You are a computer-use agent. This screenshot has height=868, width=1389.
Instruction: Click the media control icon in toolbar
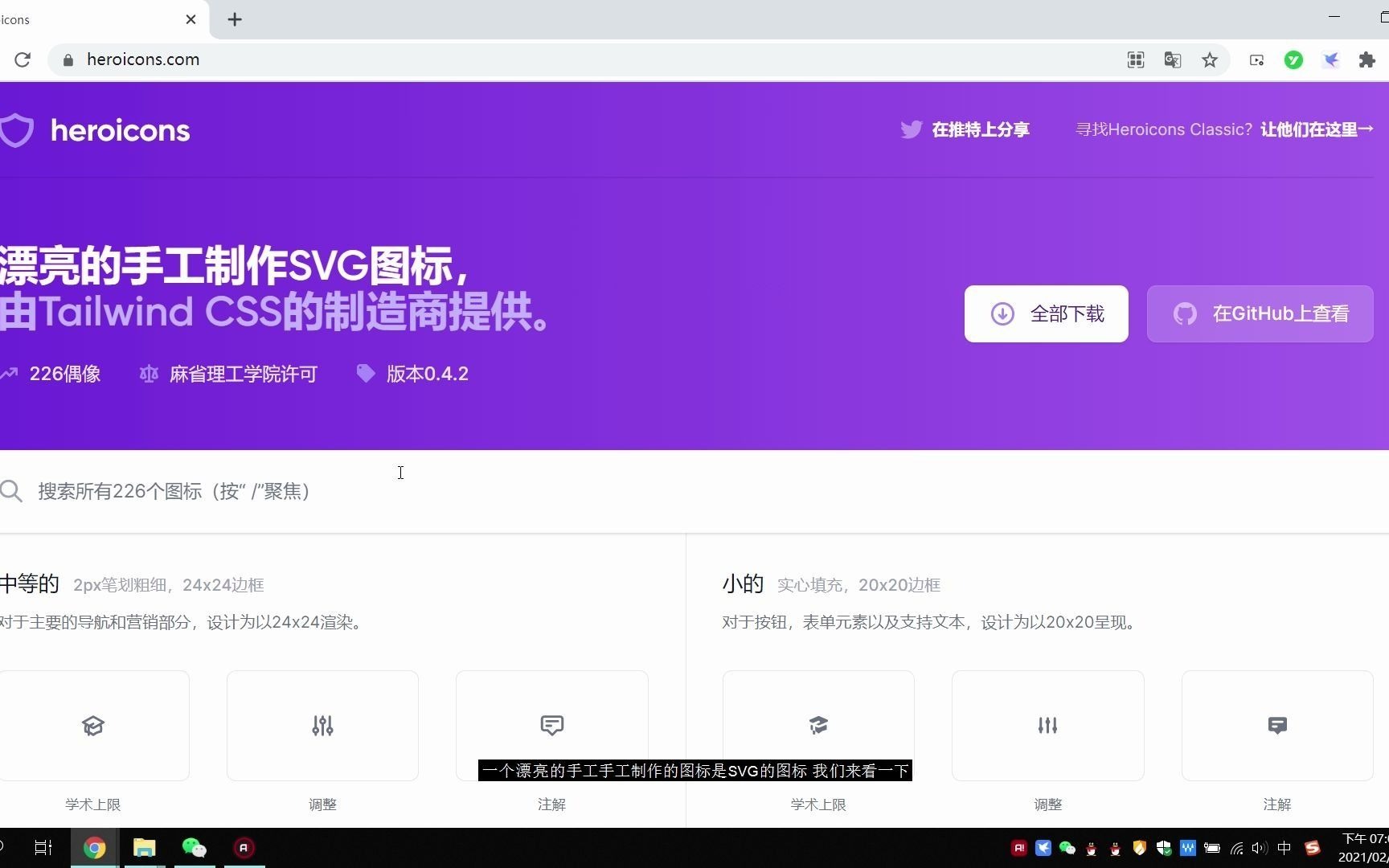point(1256,59)
